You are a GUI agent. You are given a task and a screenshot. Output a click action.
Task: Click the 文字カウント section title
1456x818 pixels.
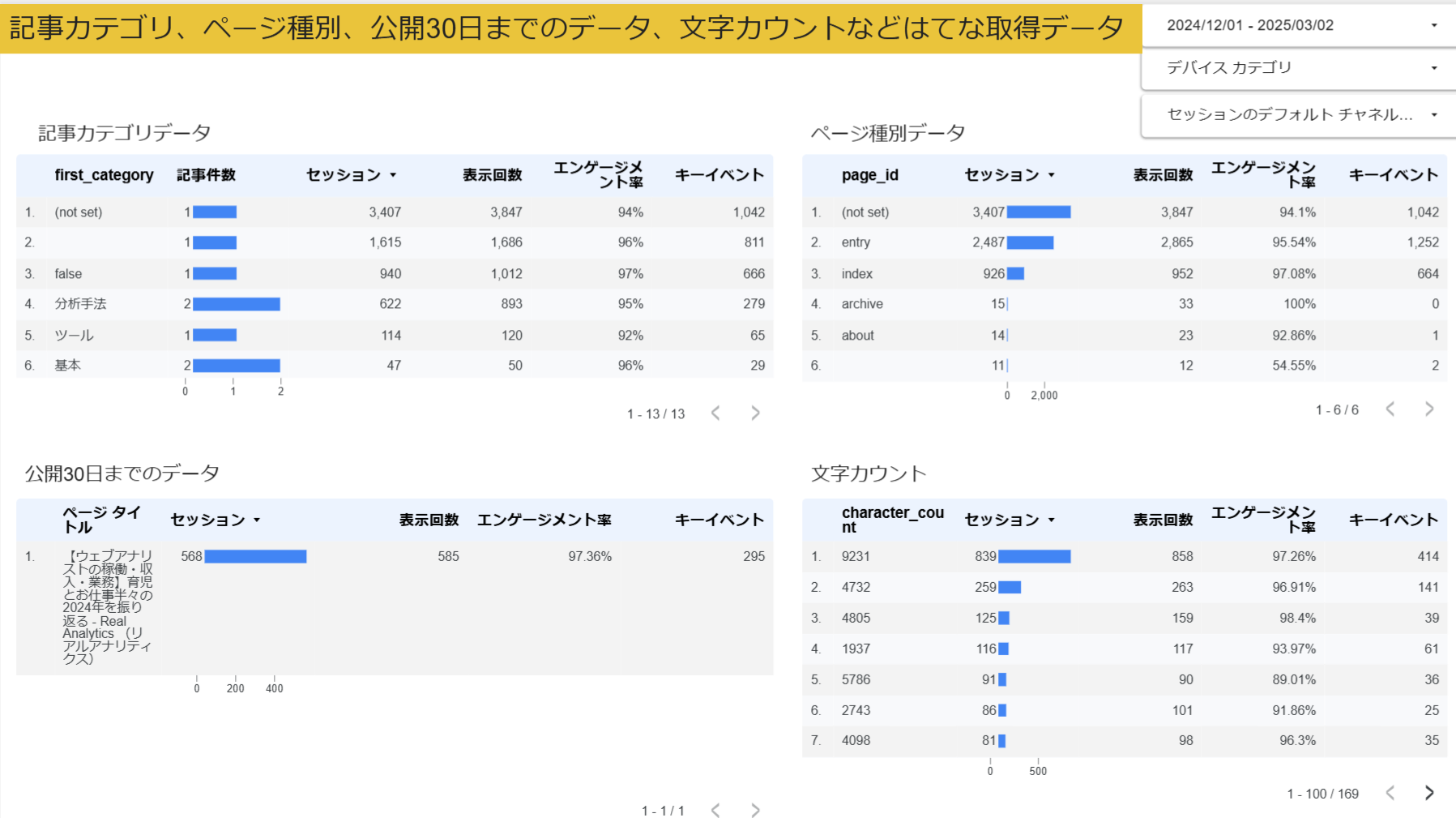(869, 473)
